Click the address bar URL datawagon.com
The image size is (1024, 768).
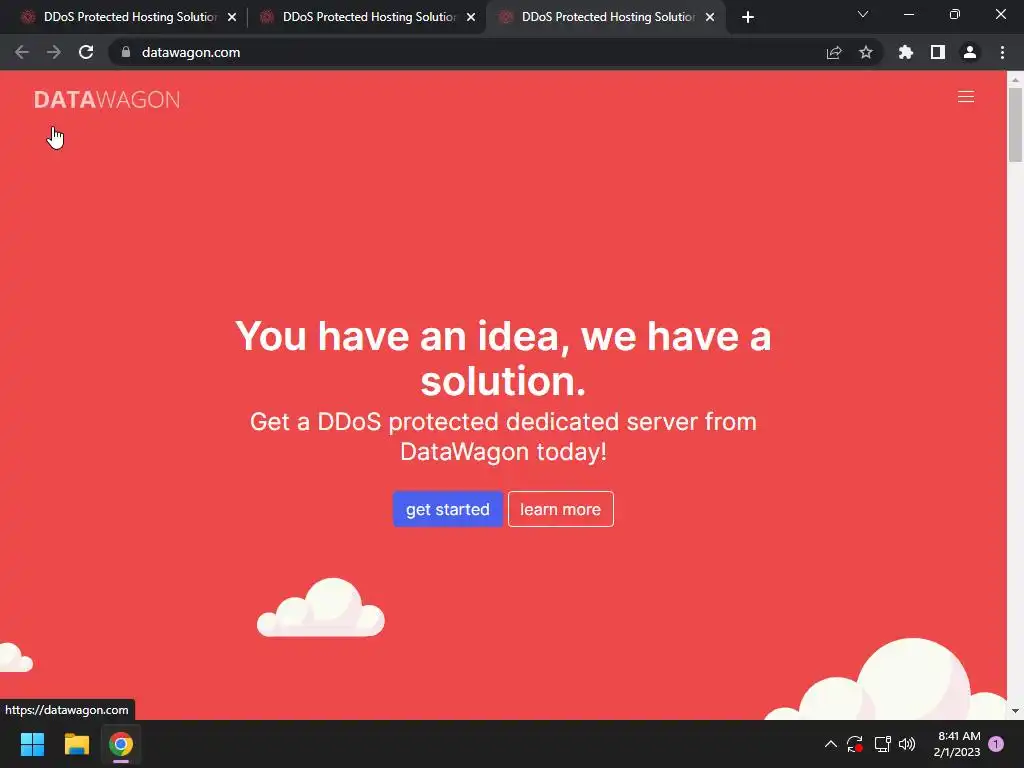pyautogui.click(x=191, y=52)
